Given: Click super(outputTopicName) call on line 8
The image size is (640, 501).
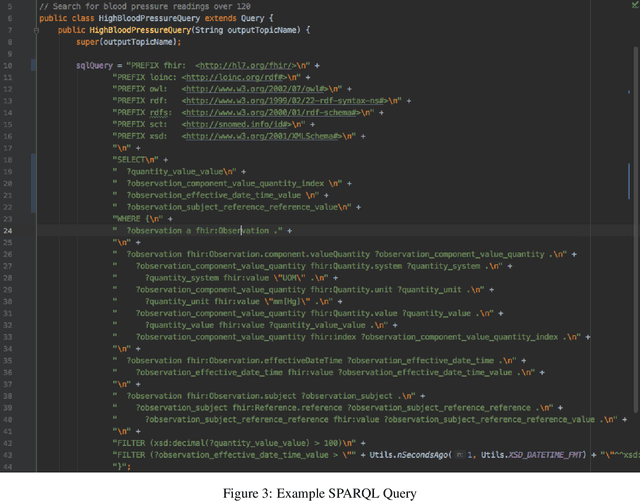Looking at the screenshot, I should click(118, 42).
